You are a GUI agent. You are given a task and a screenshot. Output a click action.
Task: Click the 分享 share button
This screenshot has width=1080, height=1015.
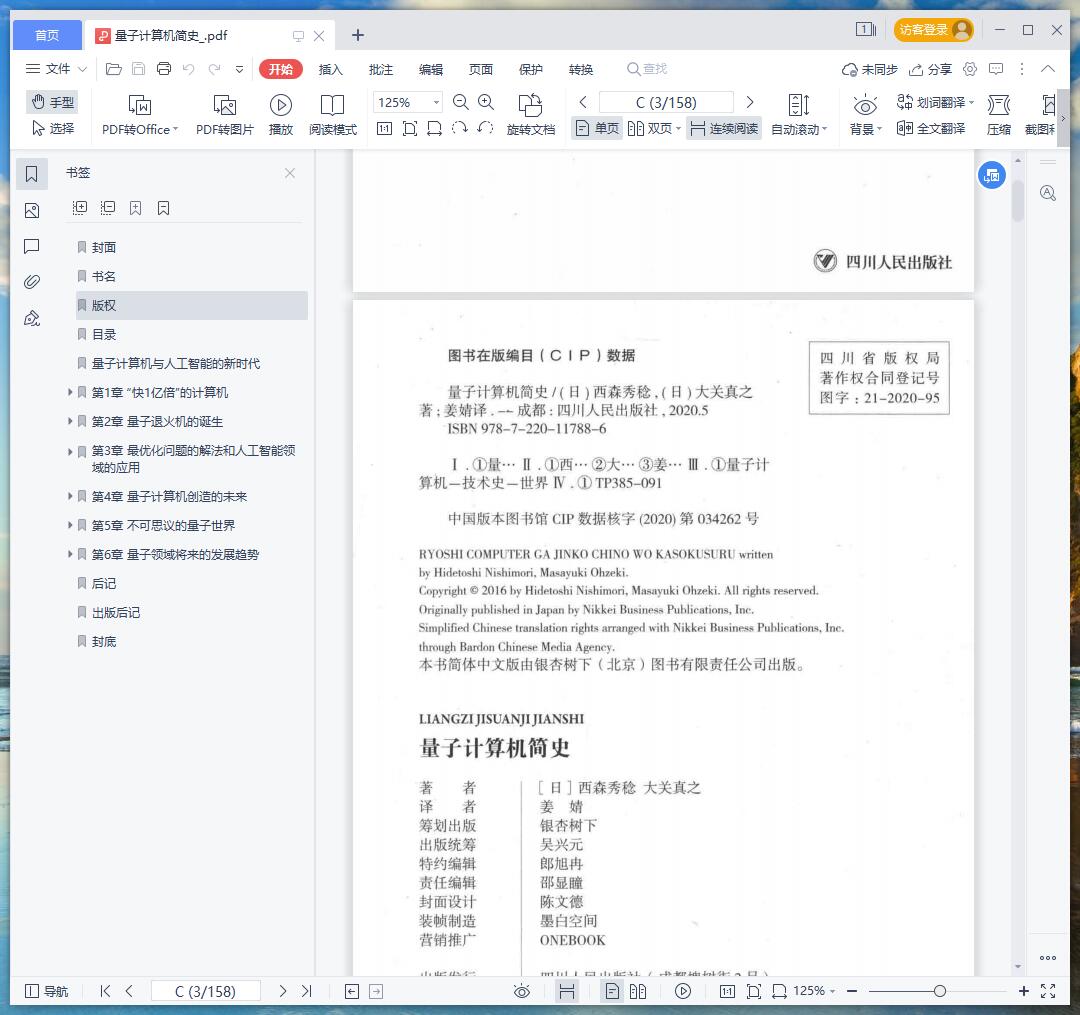(x=931, y=69)
